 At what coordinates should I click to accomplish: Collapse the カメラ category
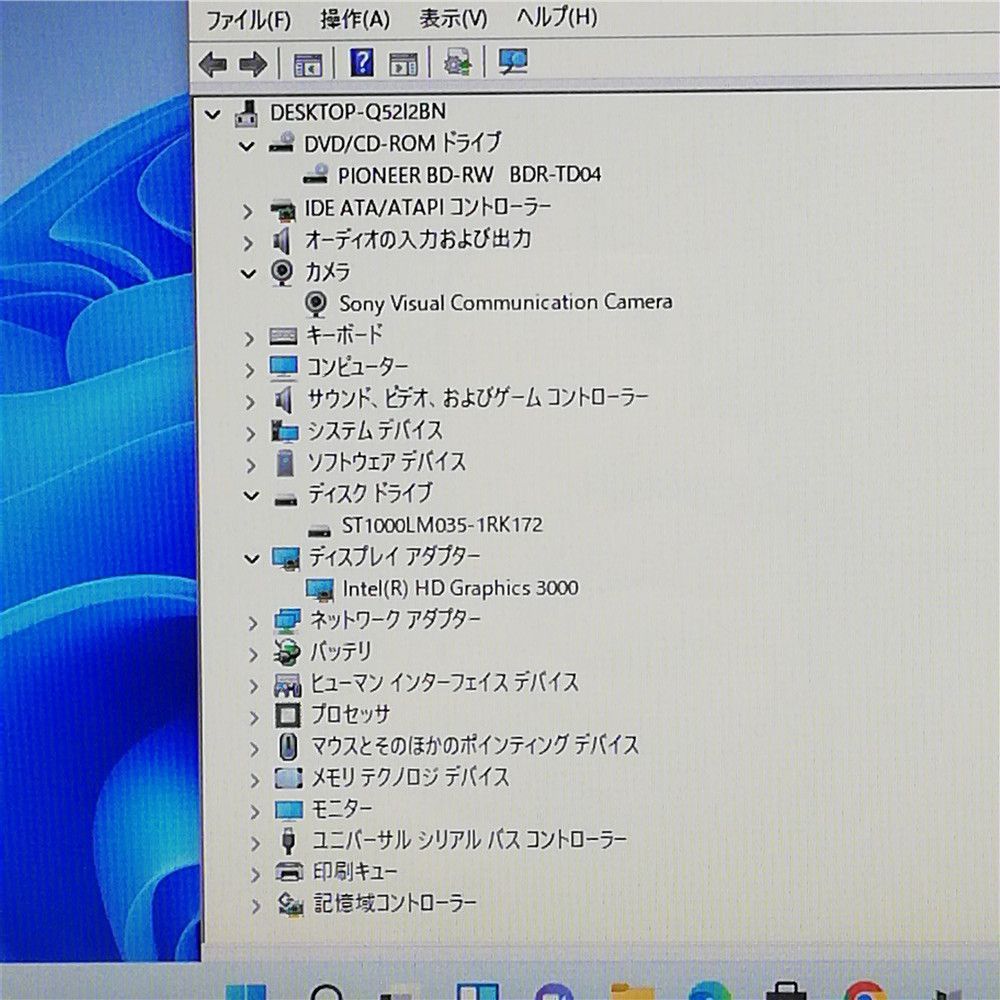(x=247, y=274)
